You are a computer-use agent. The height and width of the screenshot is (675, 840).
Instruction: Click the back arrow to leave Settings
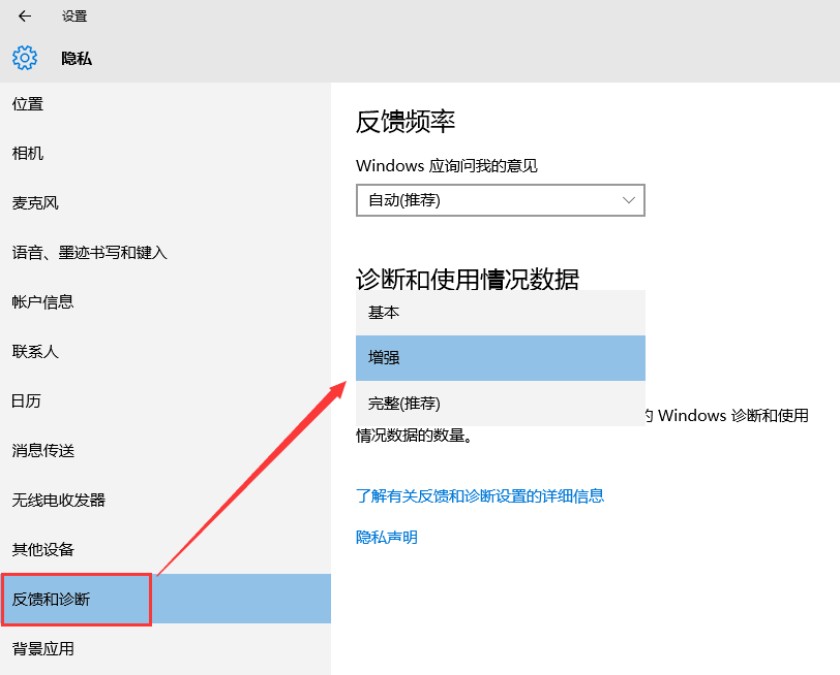tap(23, 16)
